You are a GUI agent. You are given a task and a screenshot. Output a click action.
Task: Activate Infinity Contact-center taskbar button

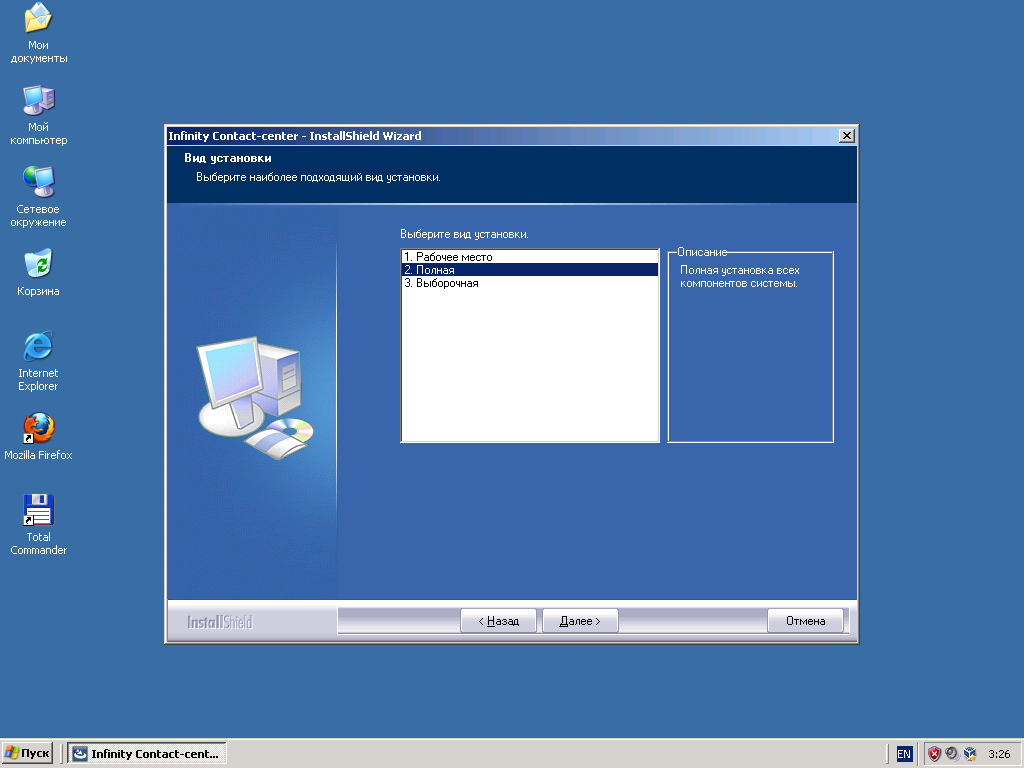[x=147, y=754]
